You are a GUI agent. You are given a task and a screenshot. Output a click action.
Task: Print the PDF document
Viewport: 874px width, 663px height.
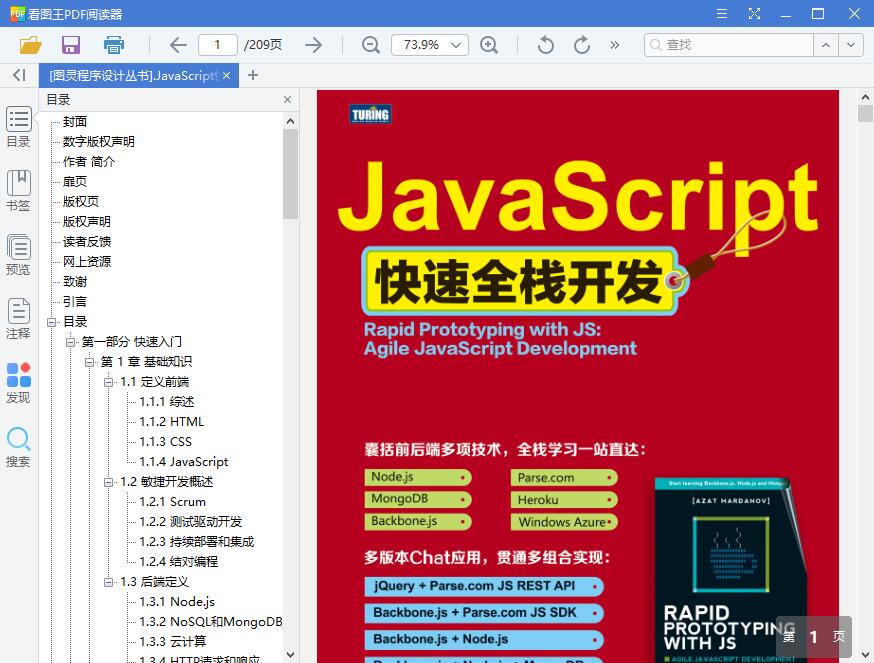tap(114, 45)
